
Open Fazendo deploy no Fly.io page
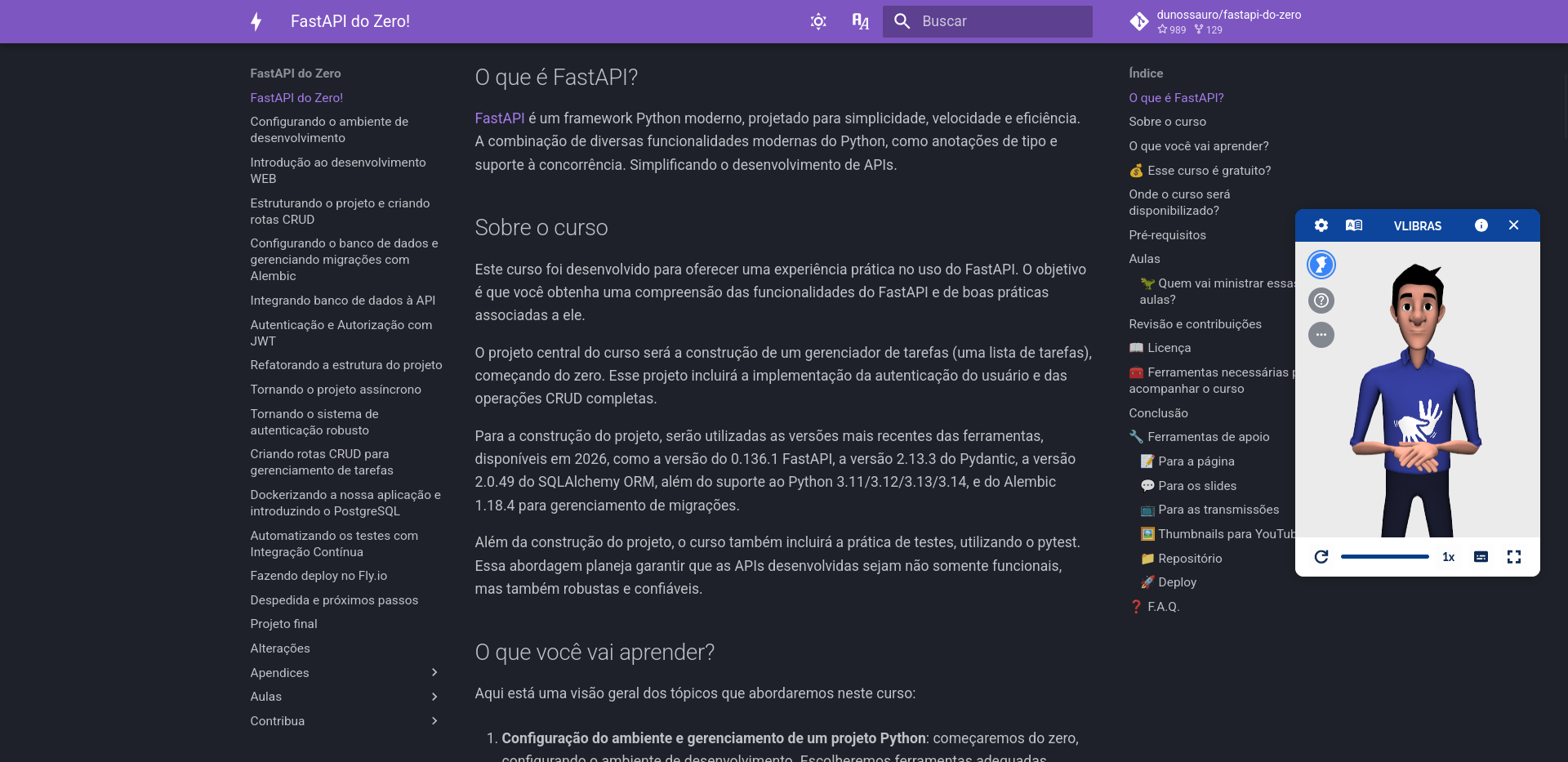318,576
